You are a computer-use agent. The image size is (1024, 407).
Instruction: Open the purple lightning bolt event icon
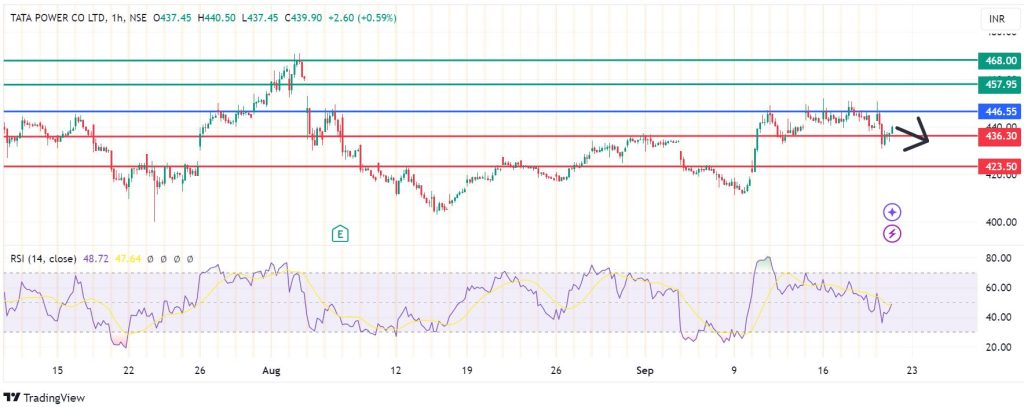(892, 233)
